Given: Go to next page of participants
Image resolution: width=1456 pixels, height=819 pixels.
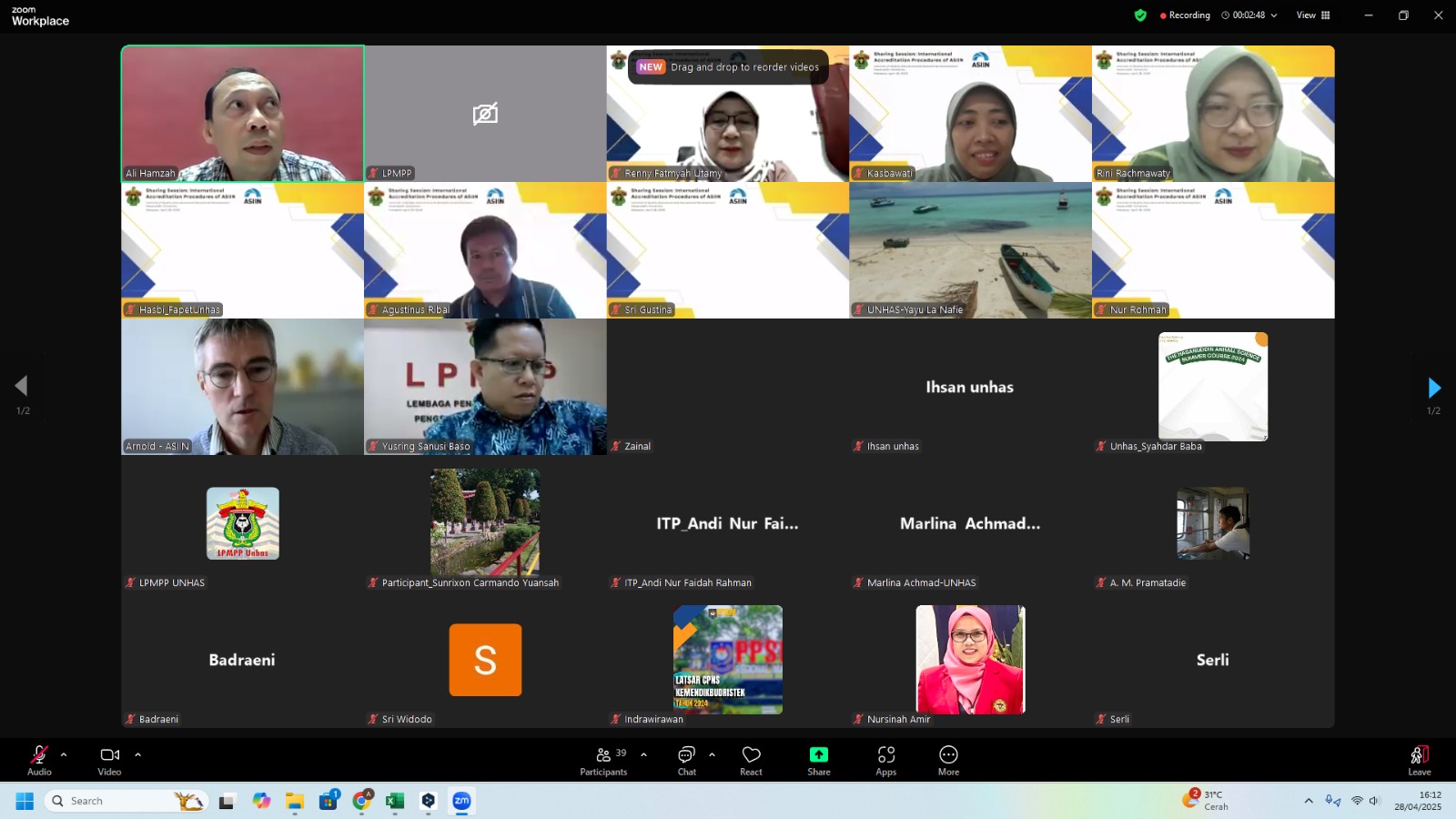Looking at the screenshot, I should [x=1434, y=388].
